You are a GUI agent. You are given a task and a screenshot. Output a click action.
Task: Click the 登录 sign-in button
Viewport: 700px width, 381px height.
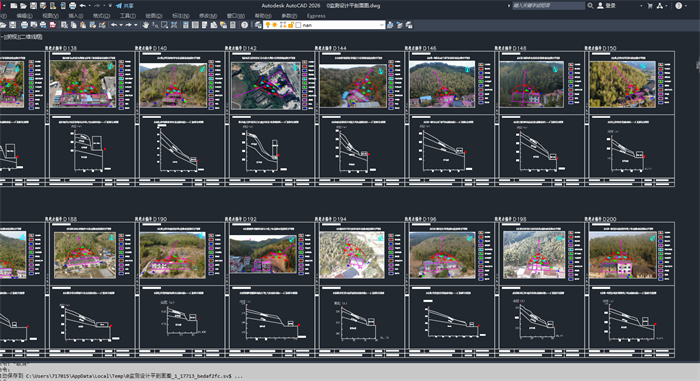click(607, 5)
